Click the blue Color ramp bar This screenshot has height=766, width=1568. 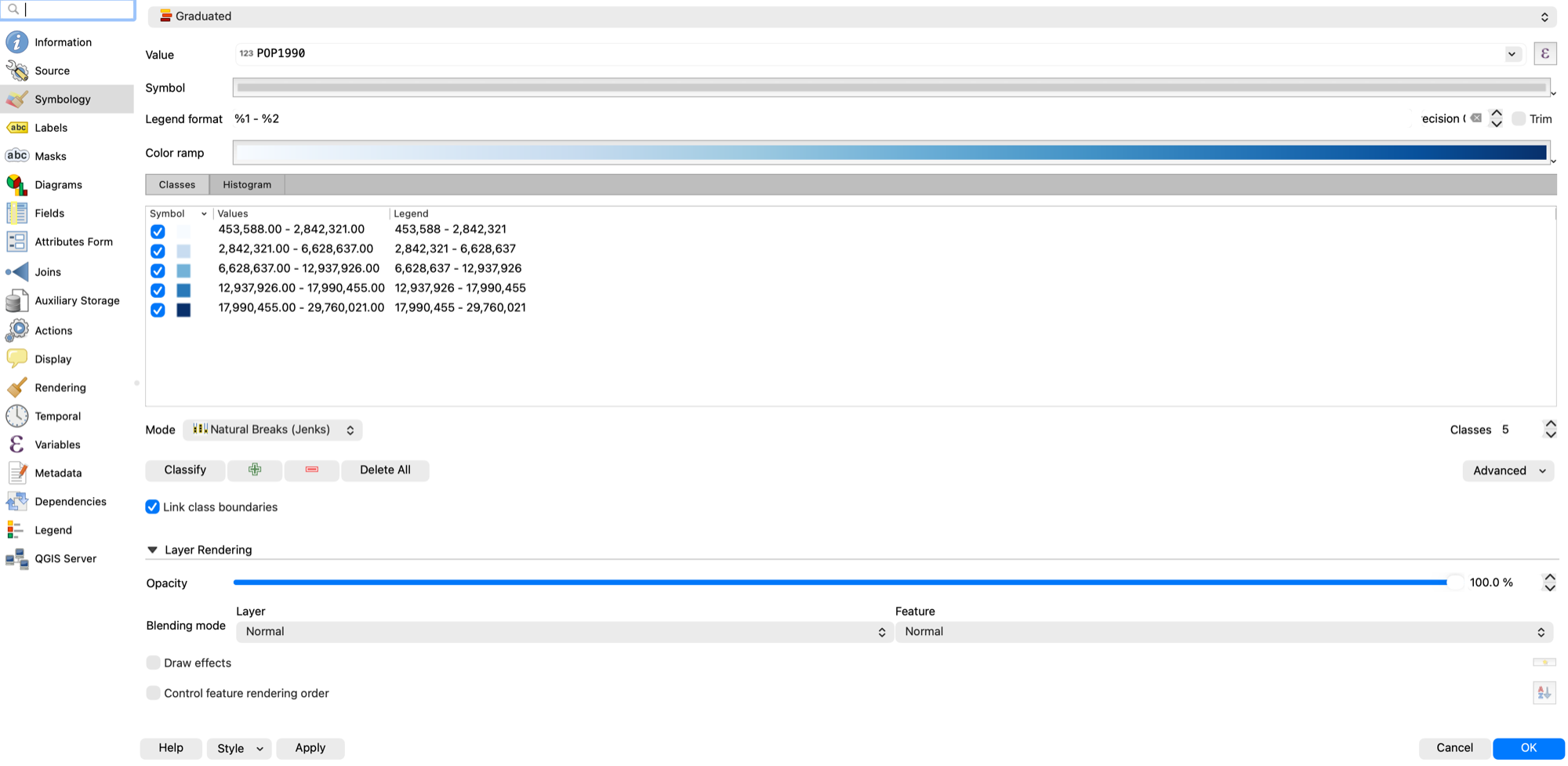point(891,153)
